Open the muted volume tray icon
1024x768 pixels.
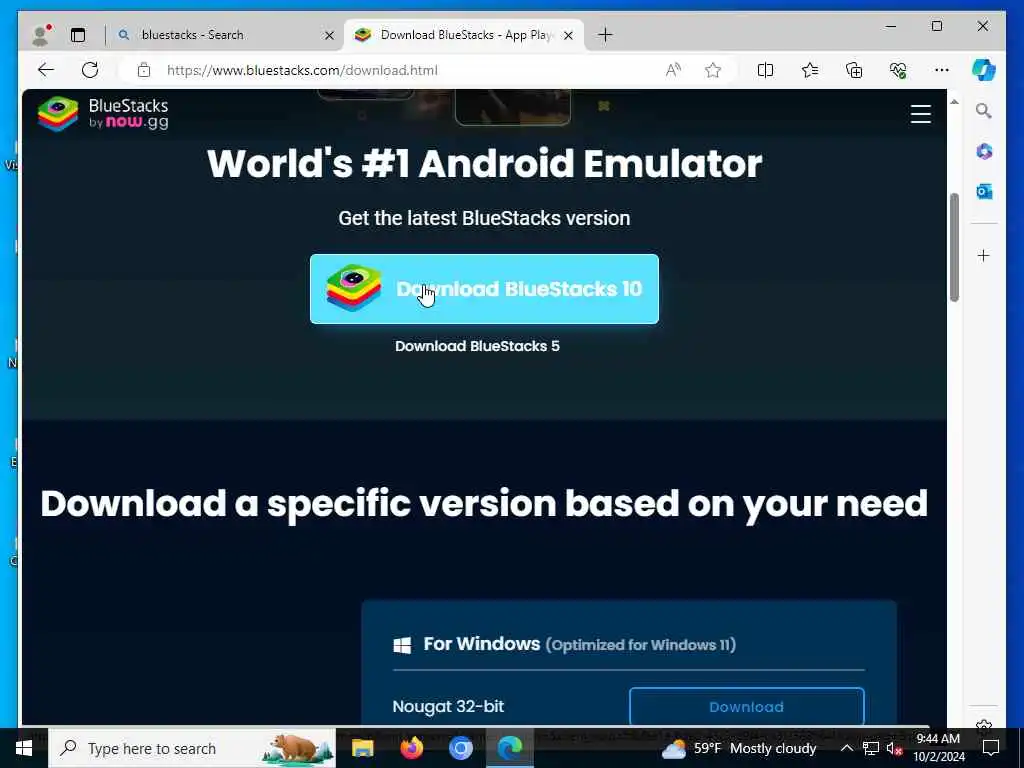point(894,748)
